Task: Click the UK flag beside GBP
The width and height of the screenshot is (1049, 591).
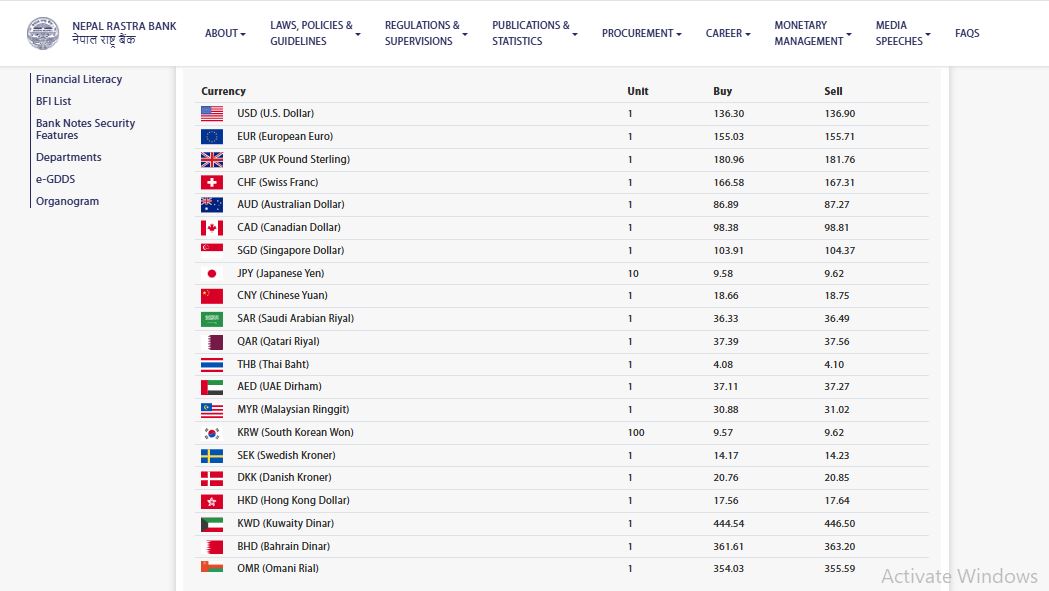Action: coord(212,159)
